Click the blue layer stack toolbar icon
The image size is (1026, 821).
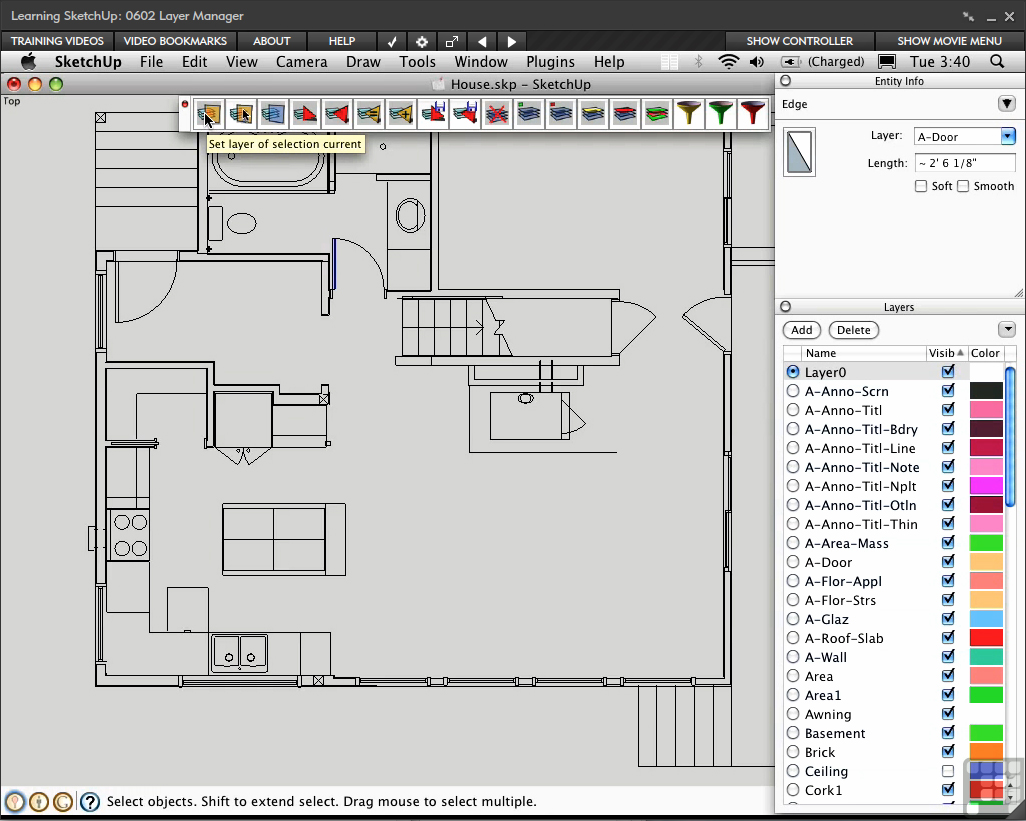tap(273, 114)
